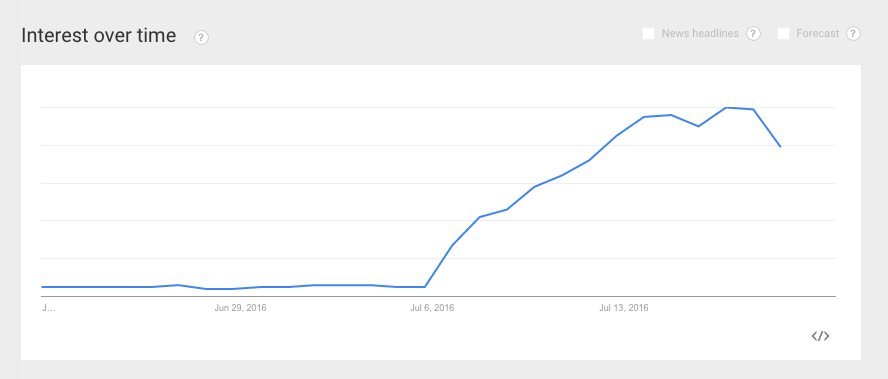This screenshot has height=379, width=888.
Task: Click the small bump on the line before Jun 29
Action: (x=178, y=285)
